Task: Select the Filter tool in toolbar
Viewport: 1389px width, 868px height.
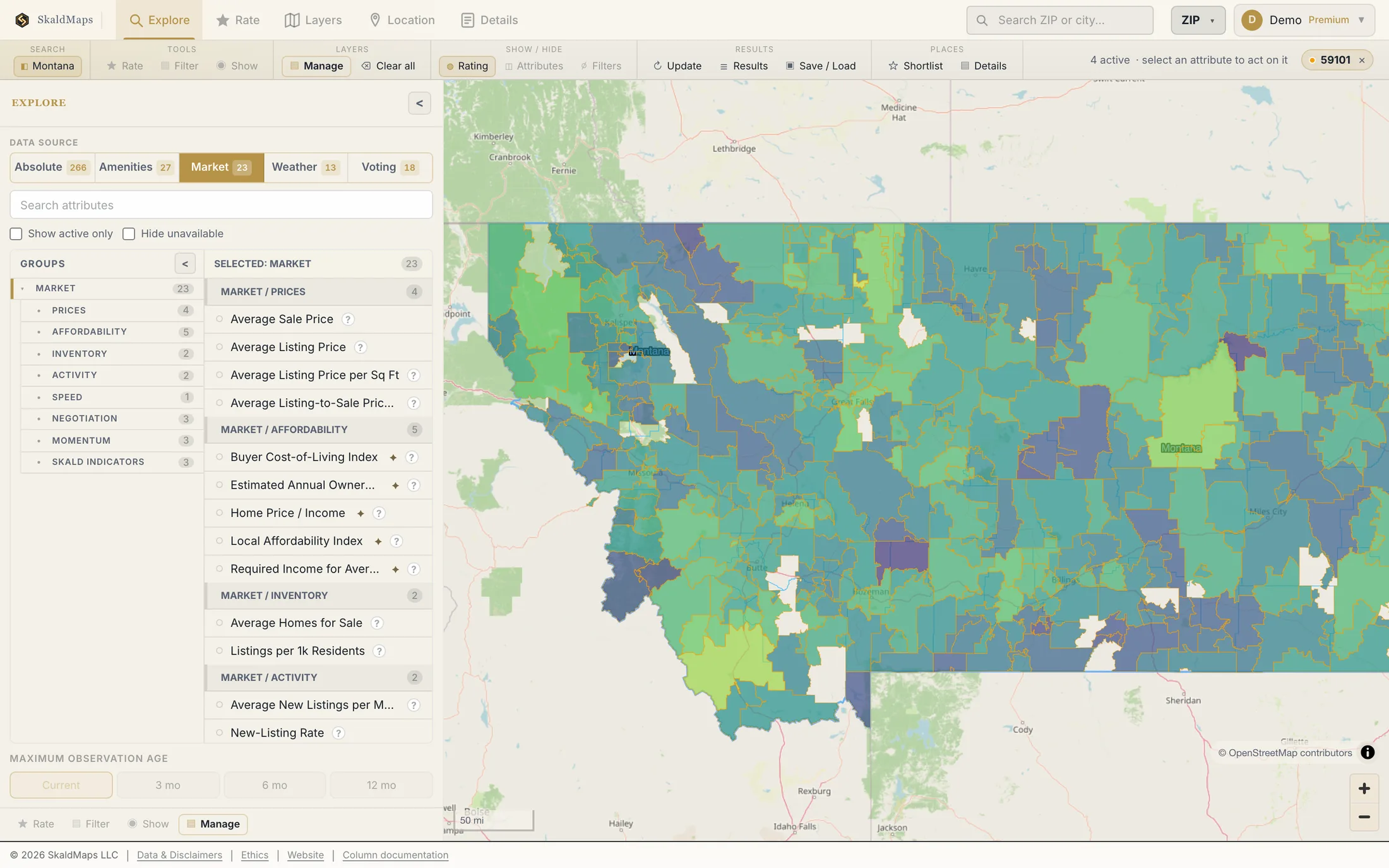Action: [x=180, y=66]
